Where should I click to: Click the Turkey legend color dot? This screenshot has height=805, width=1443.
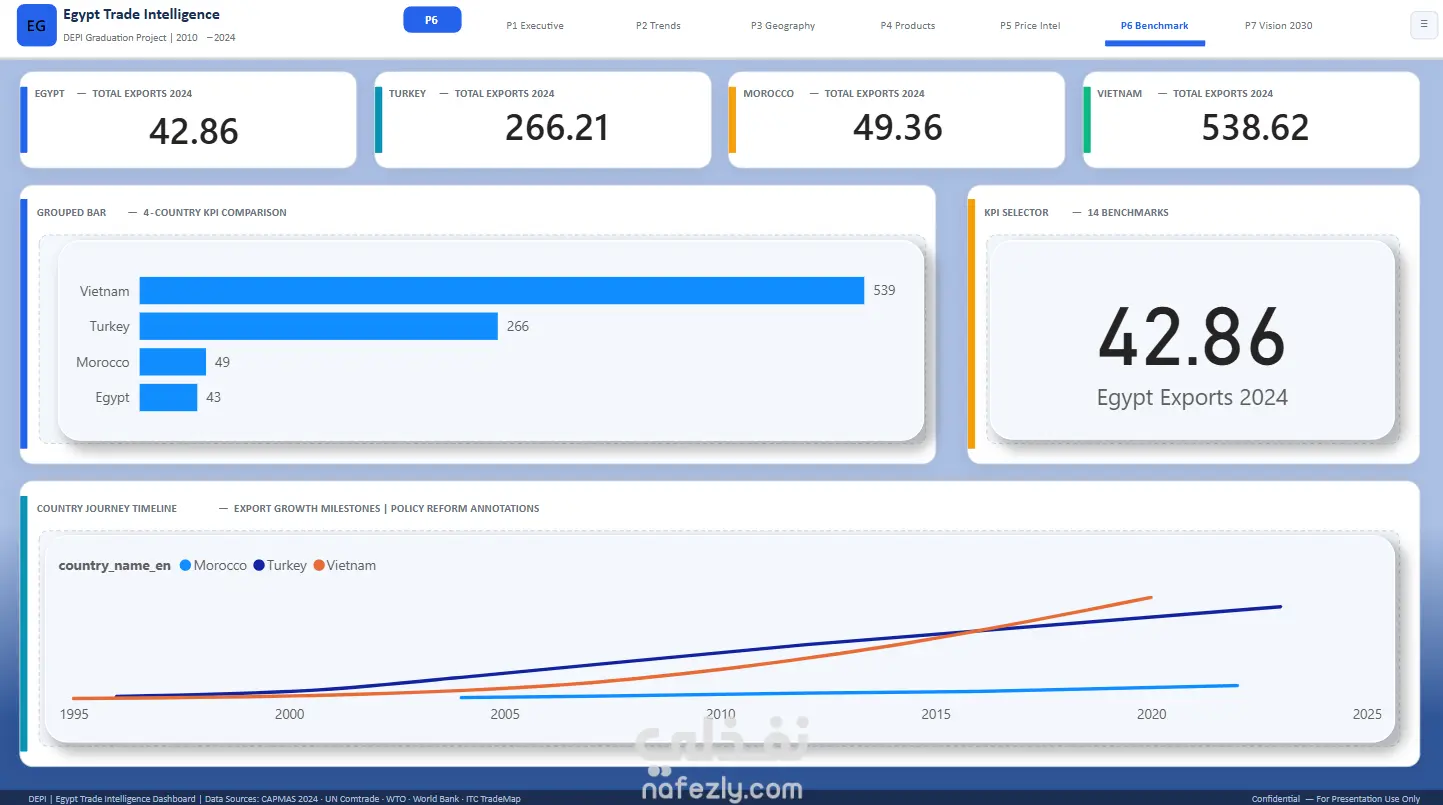pos(259,565)
